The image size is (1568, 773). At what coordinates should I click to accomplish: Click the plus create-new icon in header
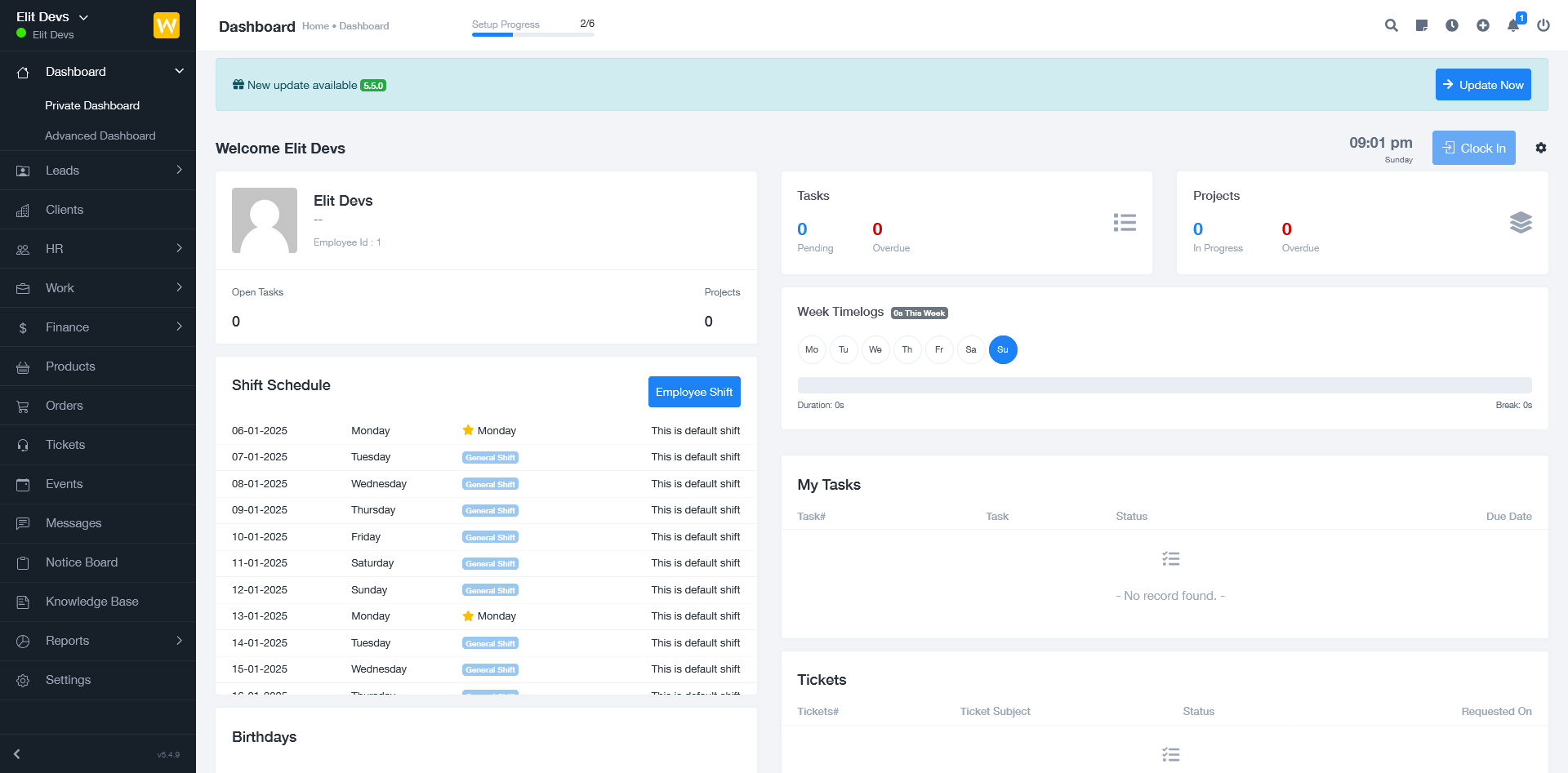[x=1483, y=25]
